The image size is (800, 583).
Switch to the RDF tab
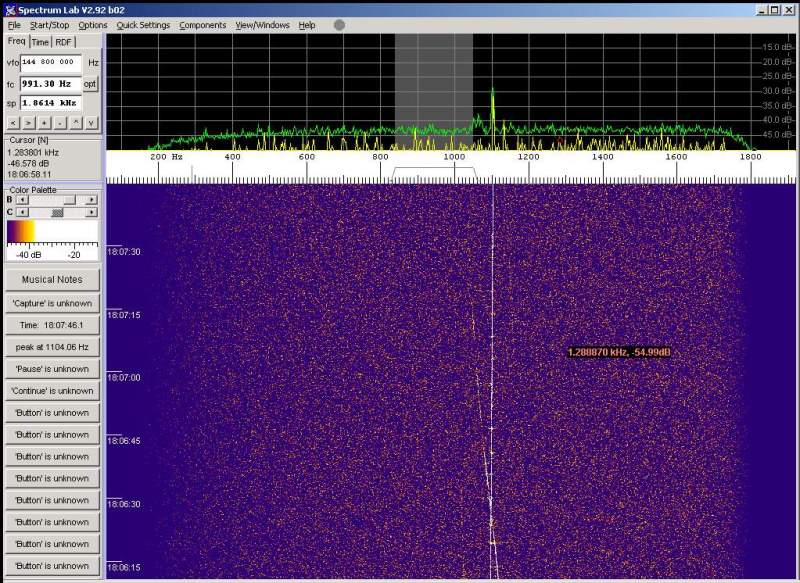click(63, 42)
